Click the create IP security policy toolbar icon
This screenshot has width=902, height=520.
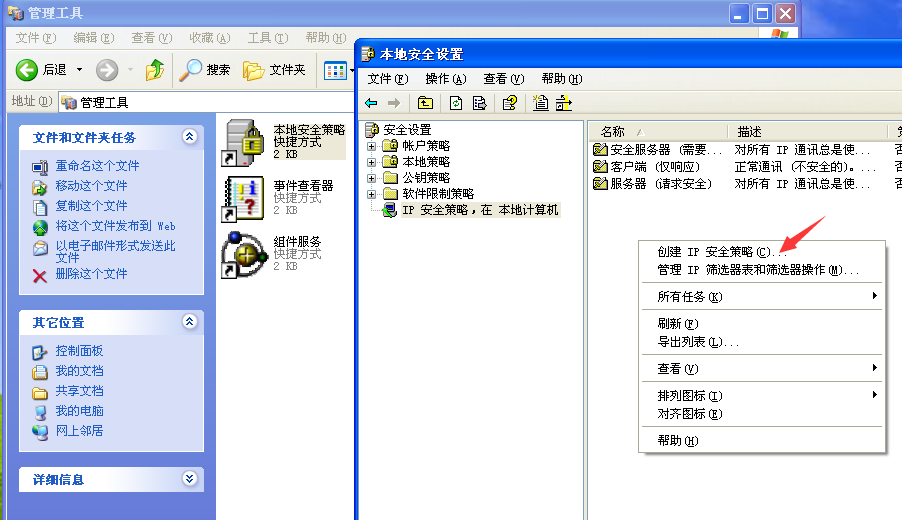pos(540,102)
